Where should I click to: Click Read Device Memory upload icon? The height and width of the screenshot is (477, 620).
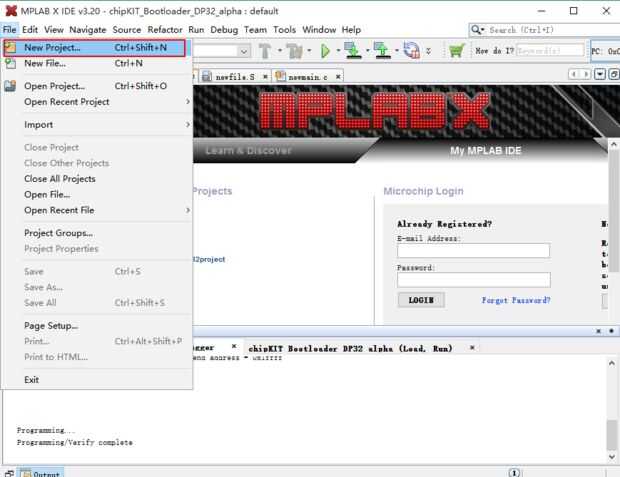[x=382, y=51]
